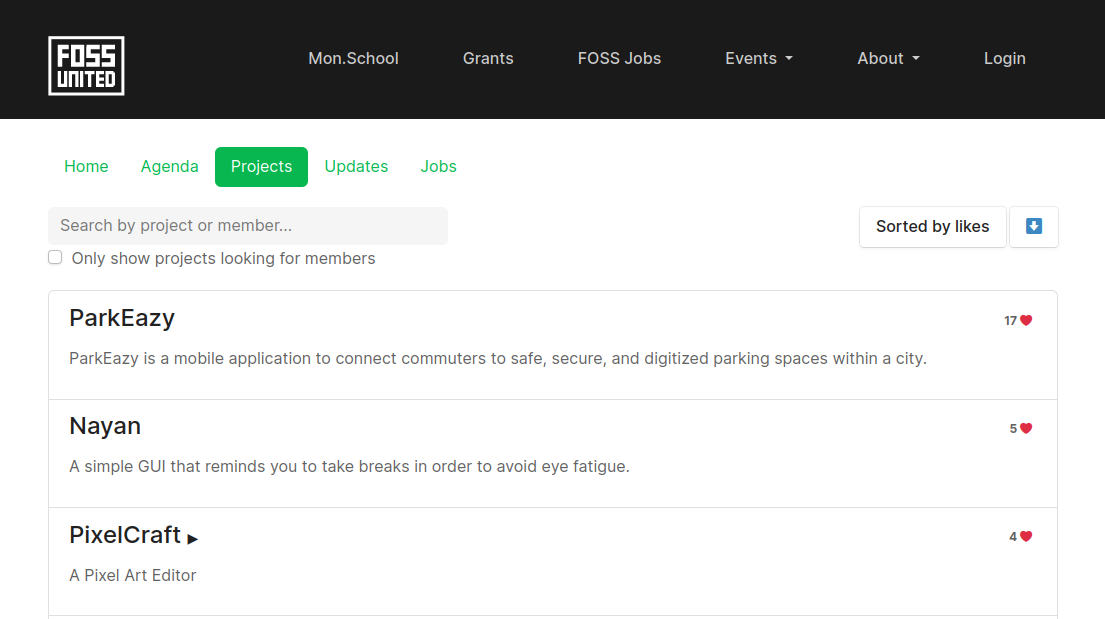Click the 'Sorted by likes' button
The height and width of the screenshot is (619, 1105).
point(932,226)
